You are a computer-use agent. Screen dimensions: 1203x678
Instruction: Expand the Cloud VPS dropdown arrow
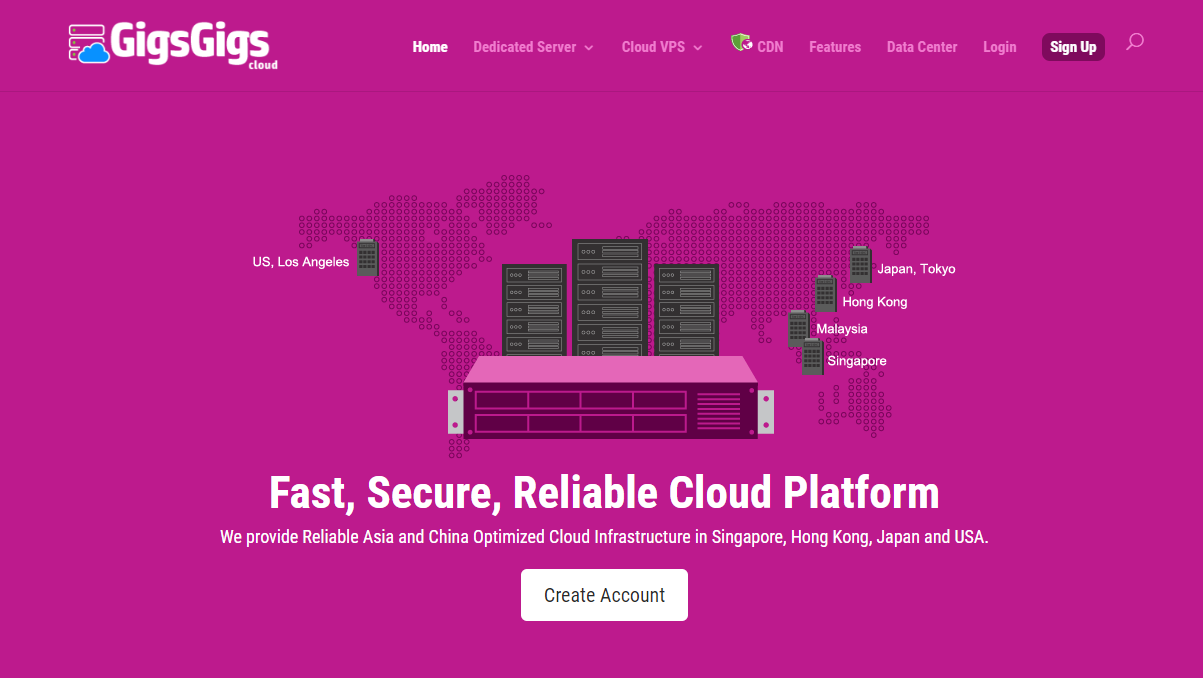click(x=698, y=48)
